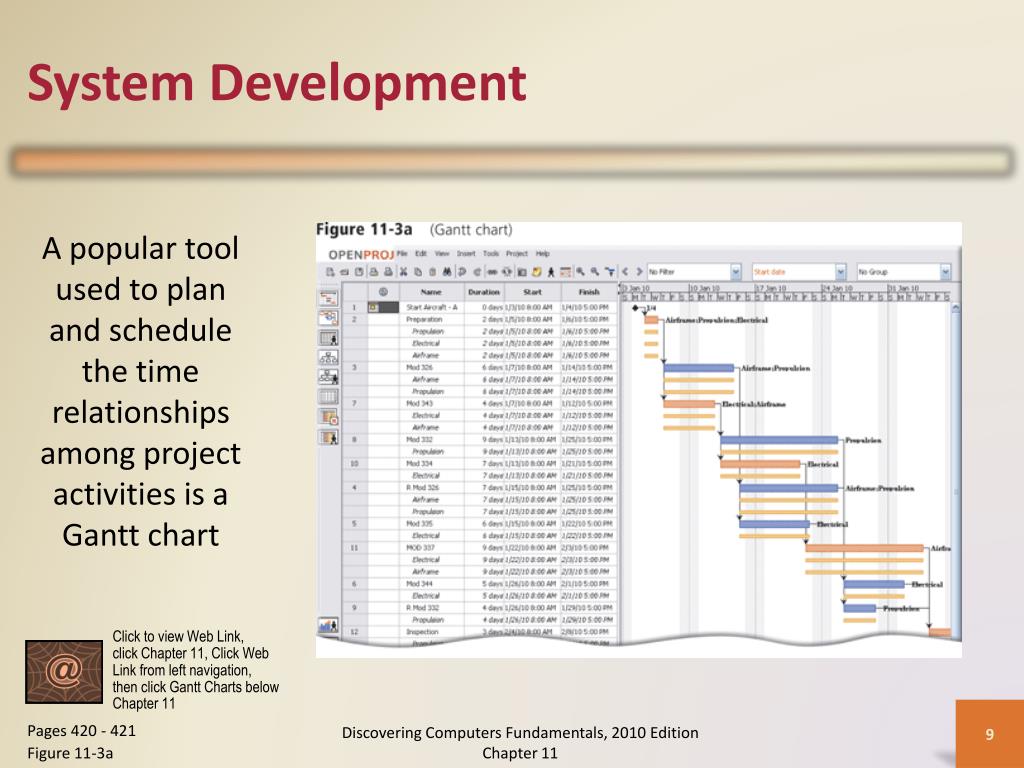
Task: Open the Insert menu
Action: tap(466, 253)
